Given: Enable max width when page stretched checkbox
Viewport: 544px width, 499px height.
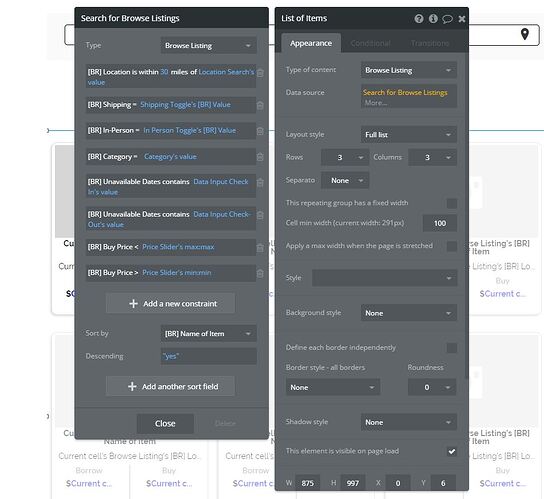Looking at the screenshot, I should click(x=452, y=246).
